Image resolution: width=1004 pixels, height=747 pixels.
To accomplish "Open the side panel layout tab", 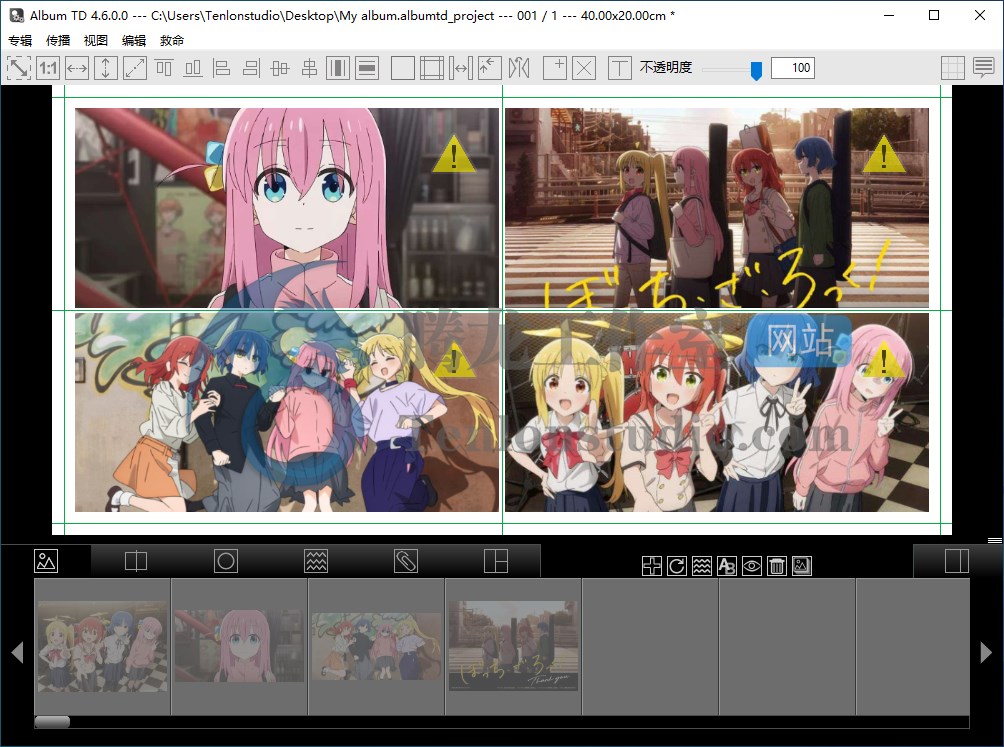I will [957, 561].
